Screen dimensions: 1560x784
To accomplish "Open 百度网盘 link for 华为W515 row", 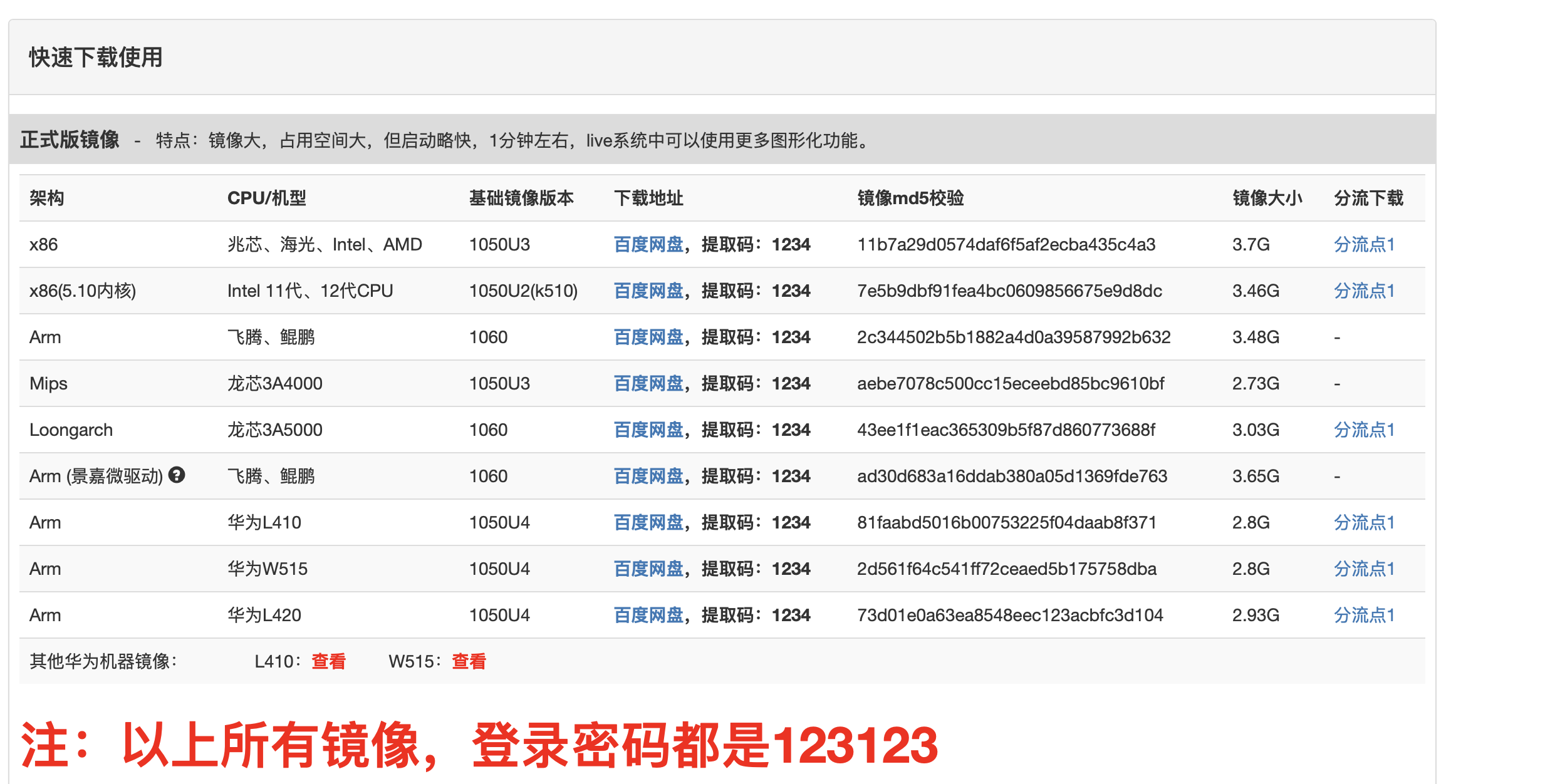I will (648, 569).
